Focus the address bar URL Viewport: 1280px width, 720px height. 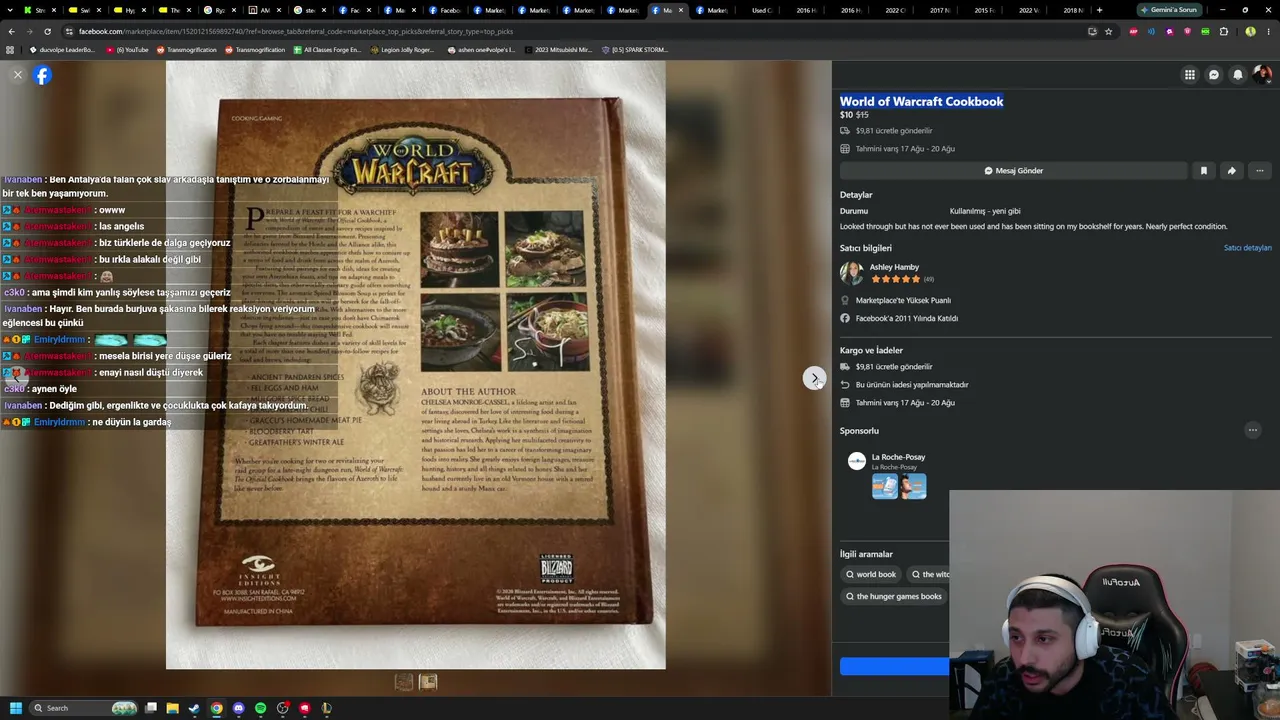295,31
